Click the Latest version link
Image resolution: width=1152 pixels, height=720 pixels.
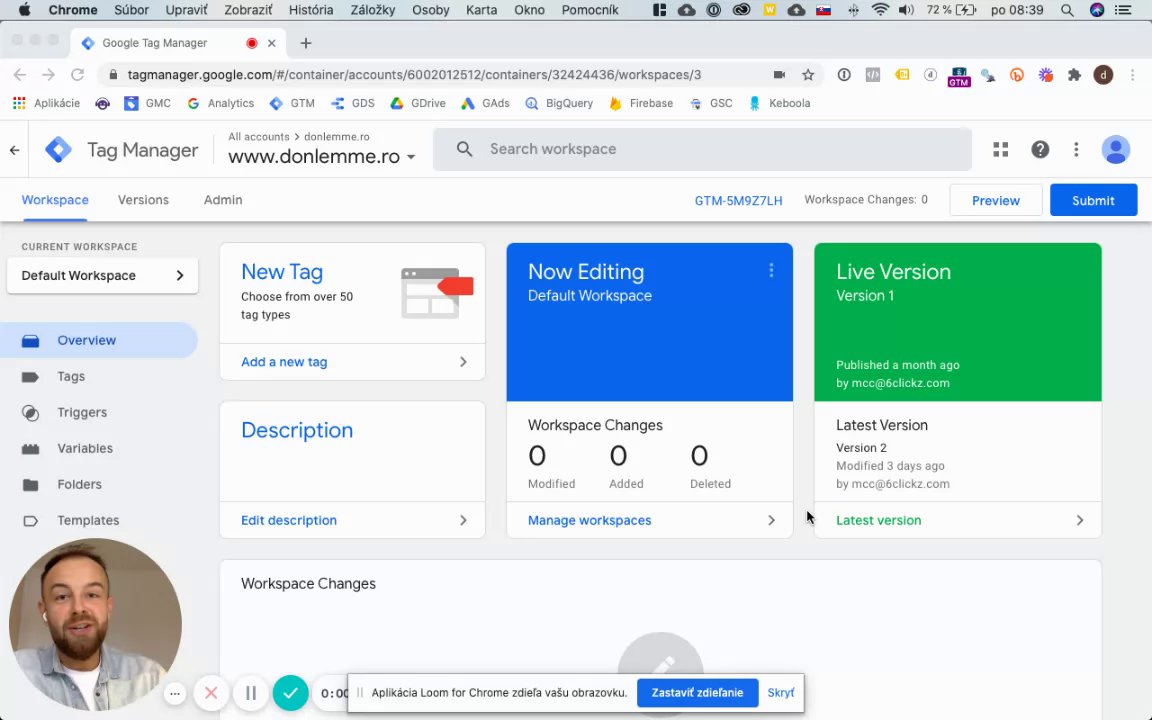pos(879,520)
